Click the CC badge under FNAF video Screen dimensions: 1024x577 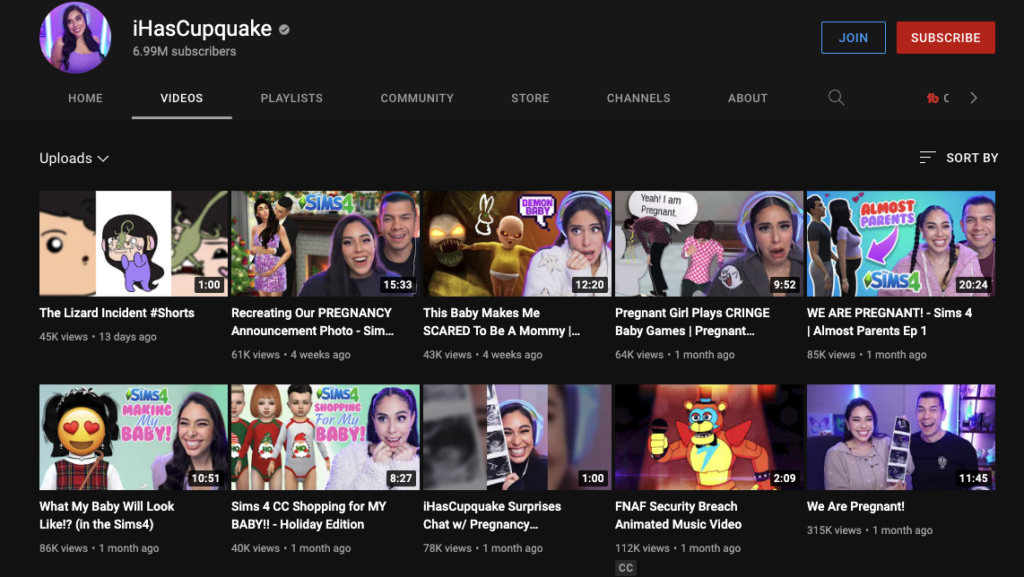click(x=626, y=568)
